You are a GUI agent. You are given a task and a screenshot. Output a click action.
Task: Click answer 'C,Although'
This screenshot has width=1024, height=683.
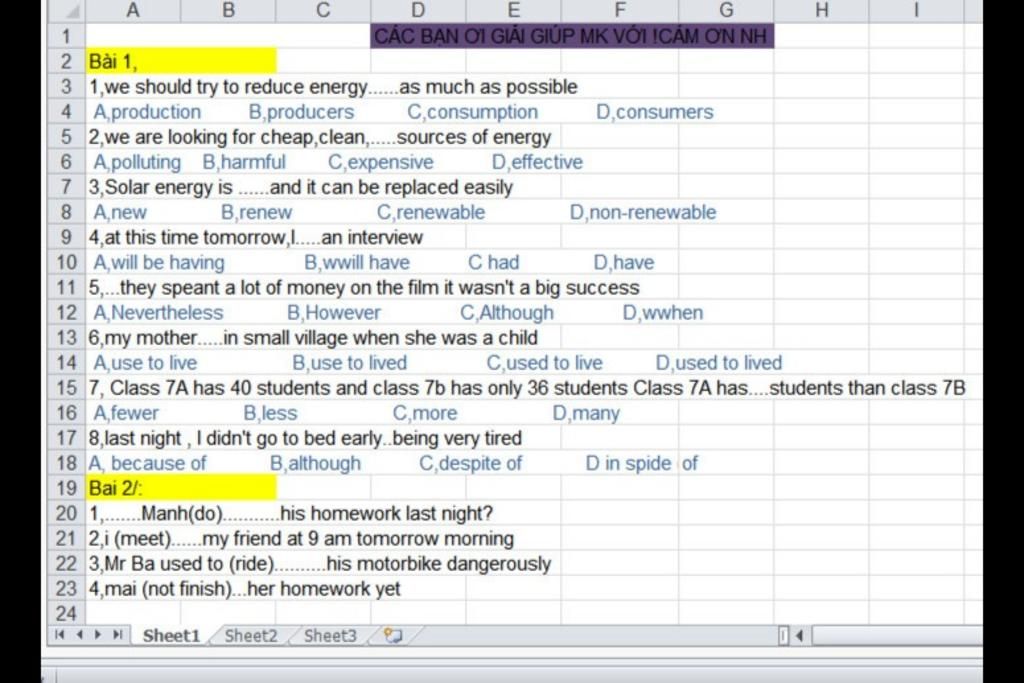507,313
